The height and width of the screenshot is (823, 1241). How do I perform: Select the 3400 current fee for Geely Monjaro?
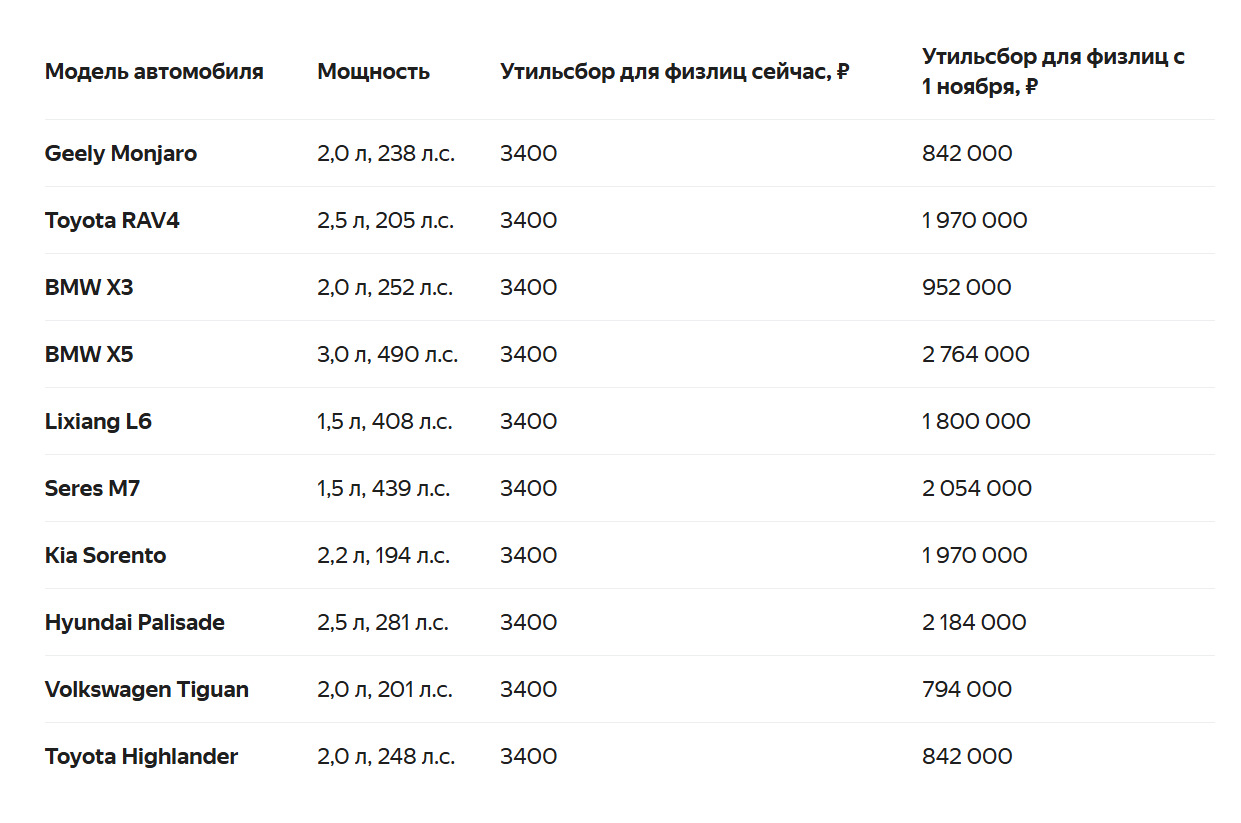tap(528, 154)
